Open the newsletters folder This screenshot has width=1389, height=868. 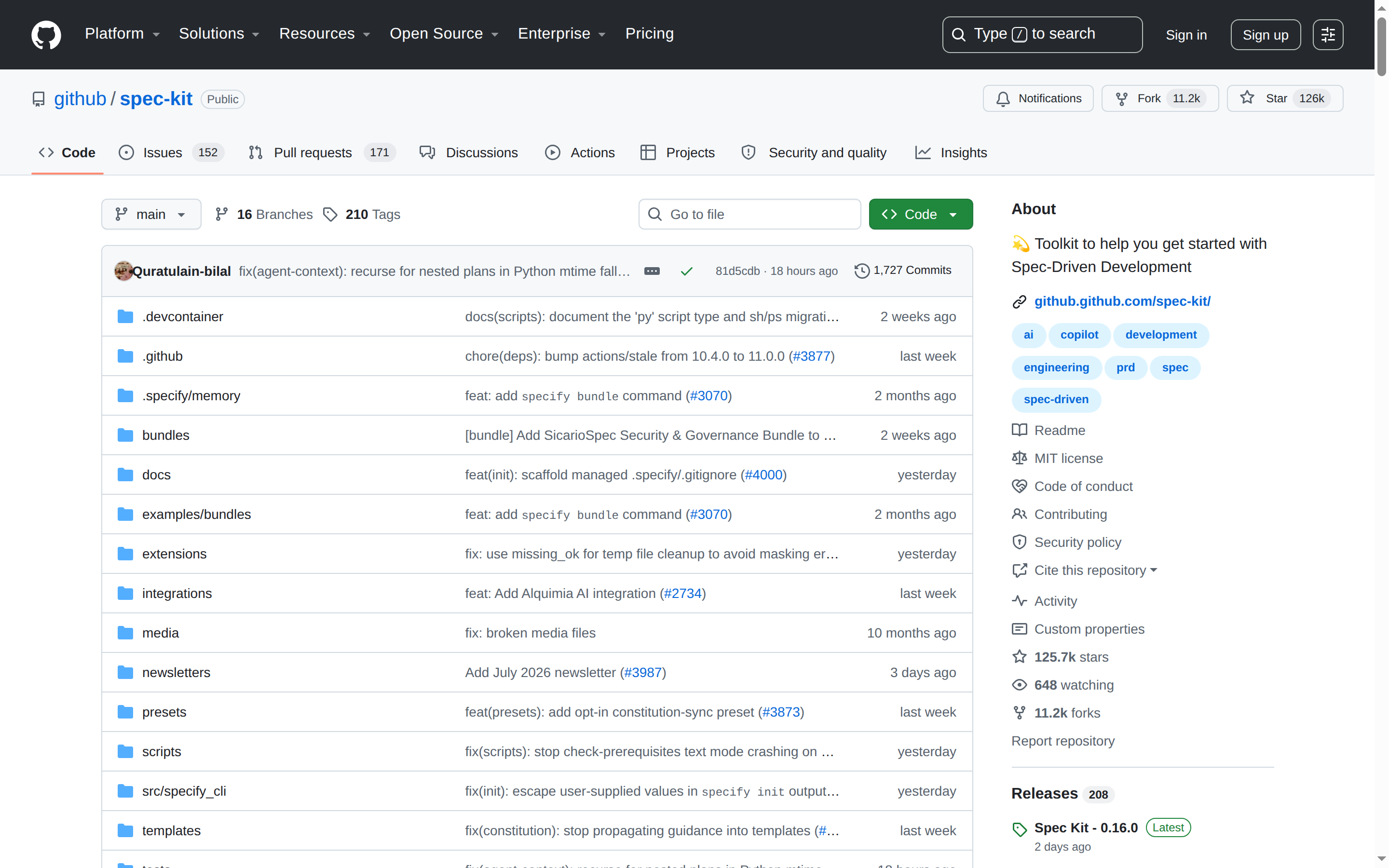(x=176, y=672)
